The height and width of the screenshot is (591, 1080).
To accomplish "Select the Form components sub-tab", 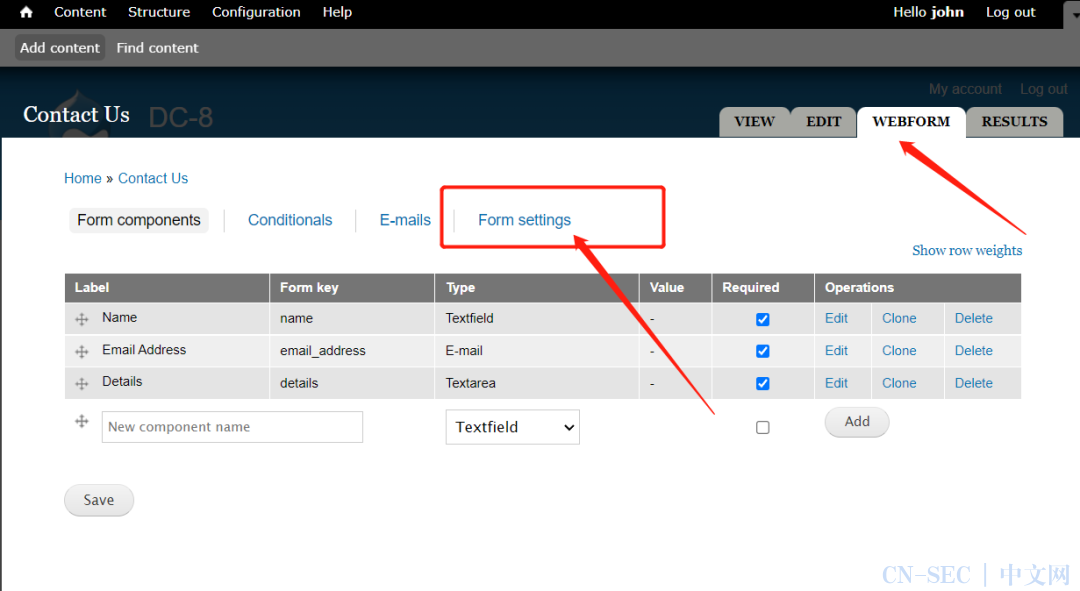I will tap(139, 220).
